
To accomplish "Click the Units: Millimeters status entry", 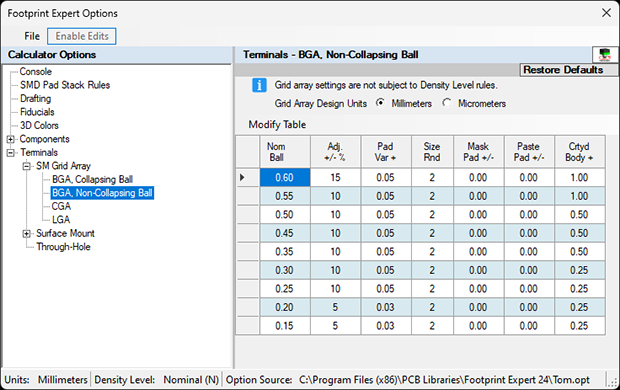I will click(x=46, y=380).
